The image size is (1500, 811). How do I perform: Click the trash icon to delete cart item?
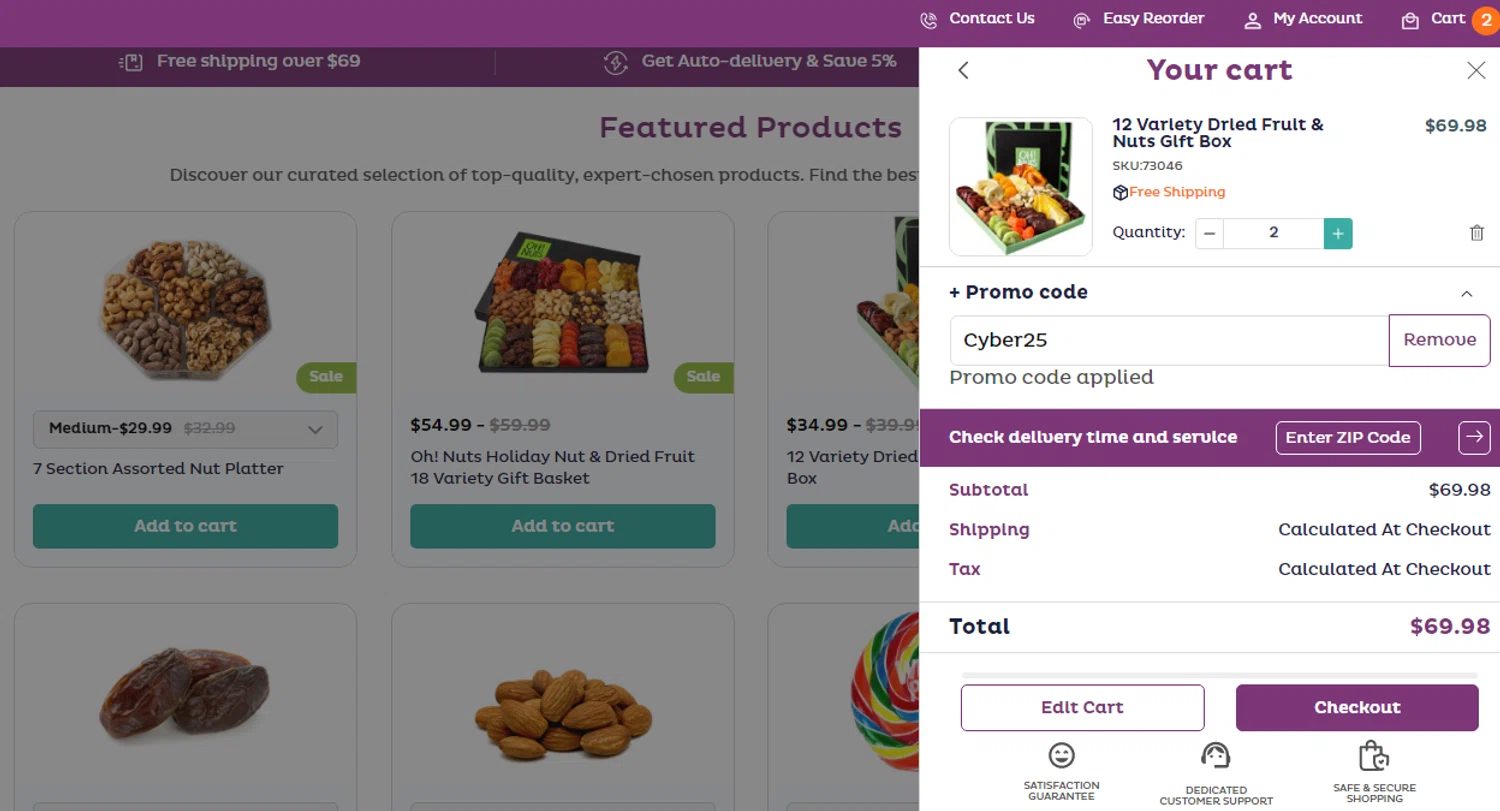(1476, 233)
